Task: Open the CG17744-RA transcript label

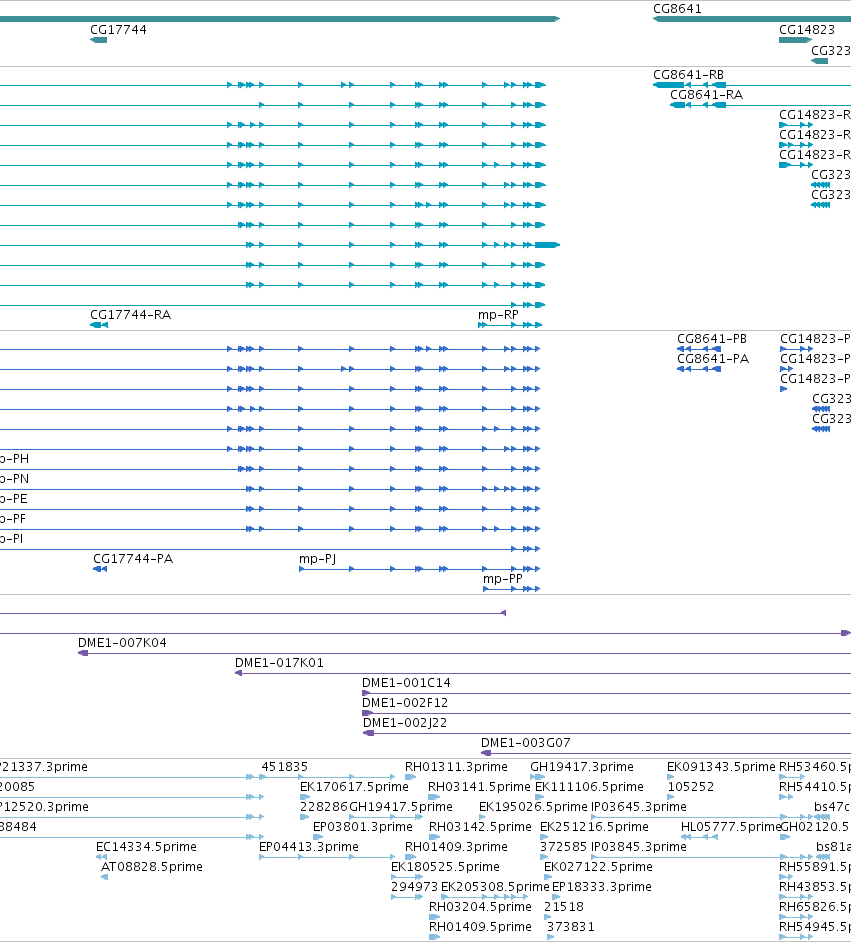Action: [x=130, y=314]
